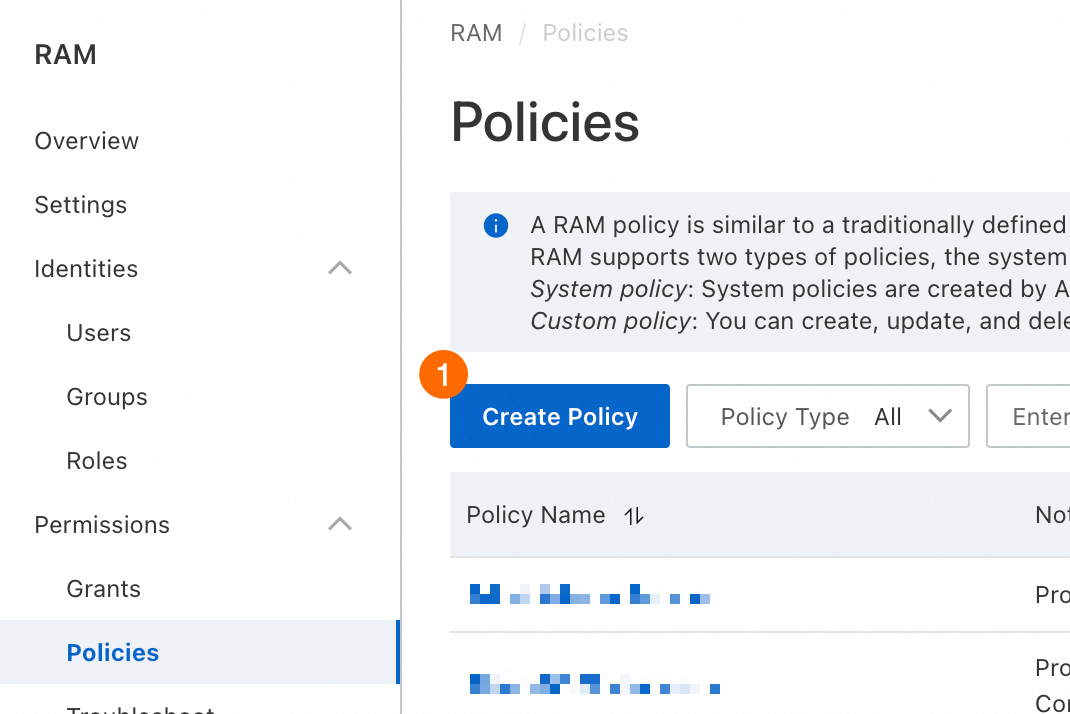This screenshot has height=714, width=1070.
Task: Open the Policy Type dropdown
Action: [827, 417]
